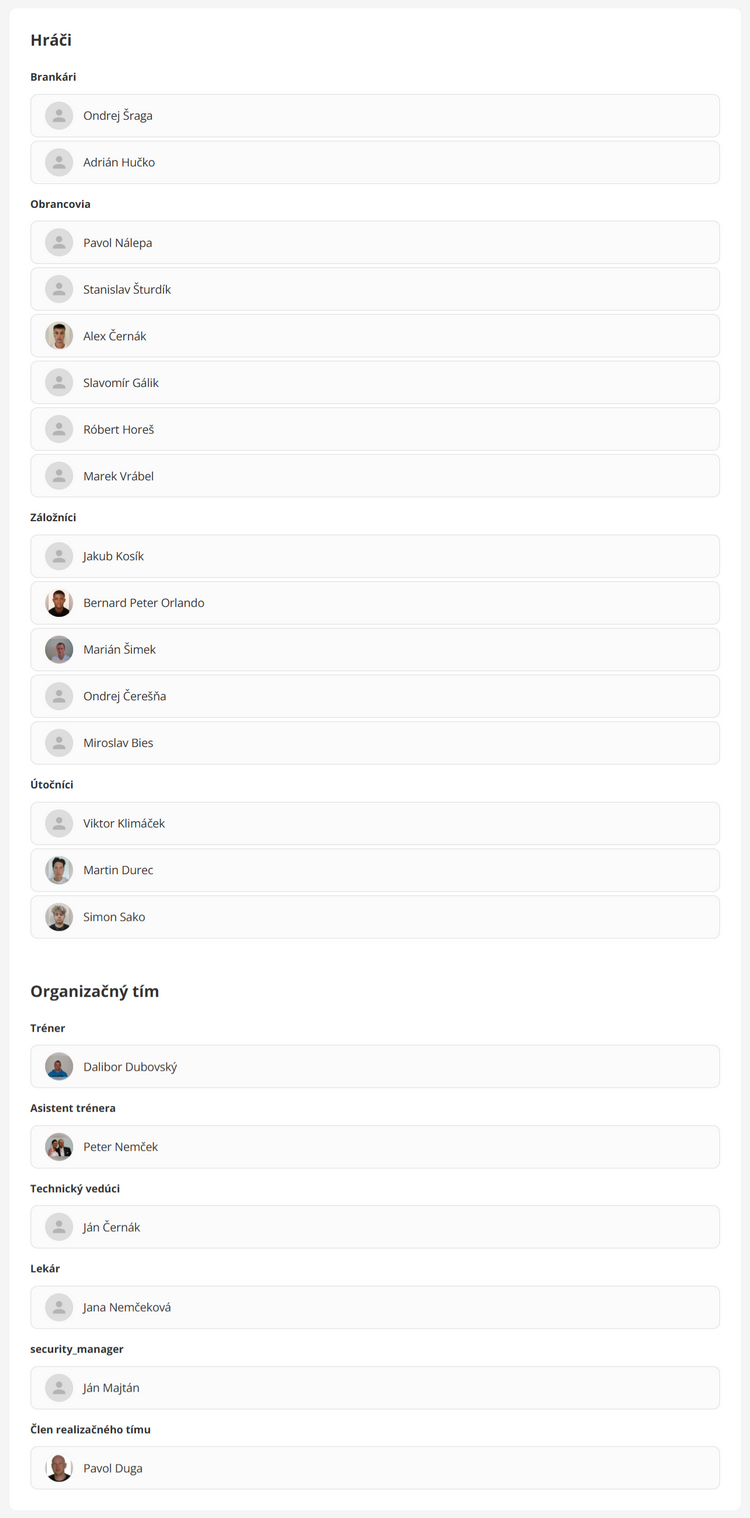Select the Miroslav Bies player entry
750x1518 pixels.
(x=375, y=743)
